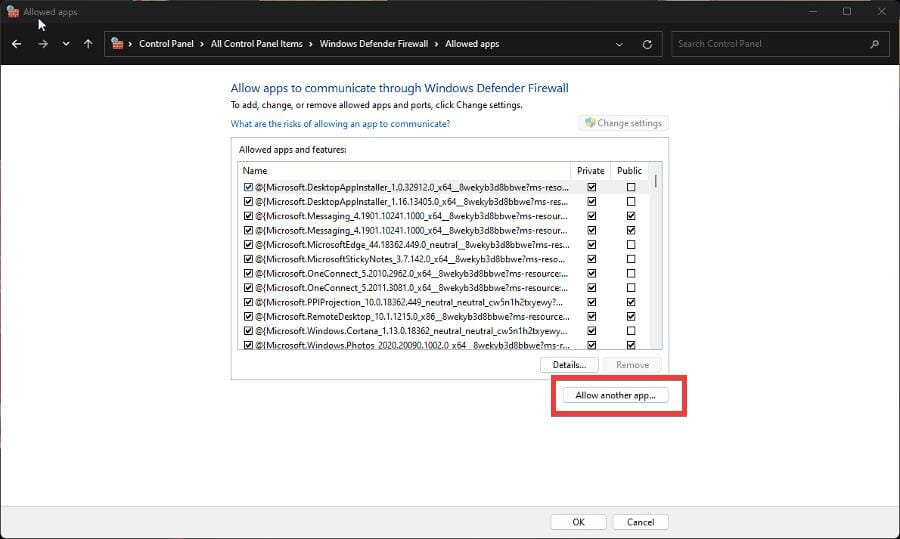Click the Details... button
Screen dimensions: 900x539
(569, 364)
